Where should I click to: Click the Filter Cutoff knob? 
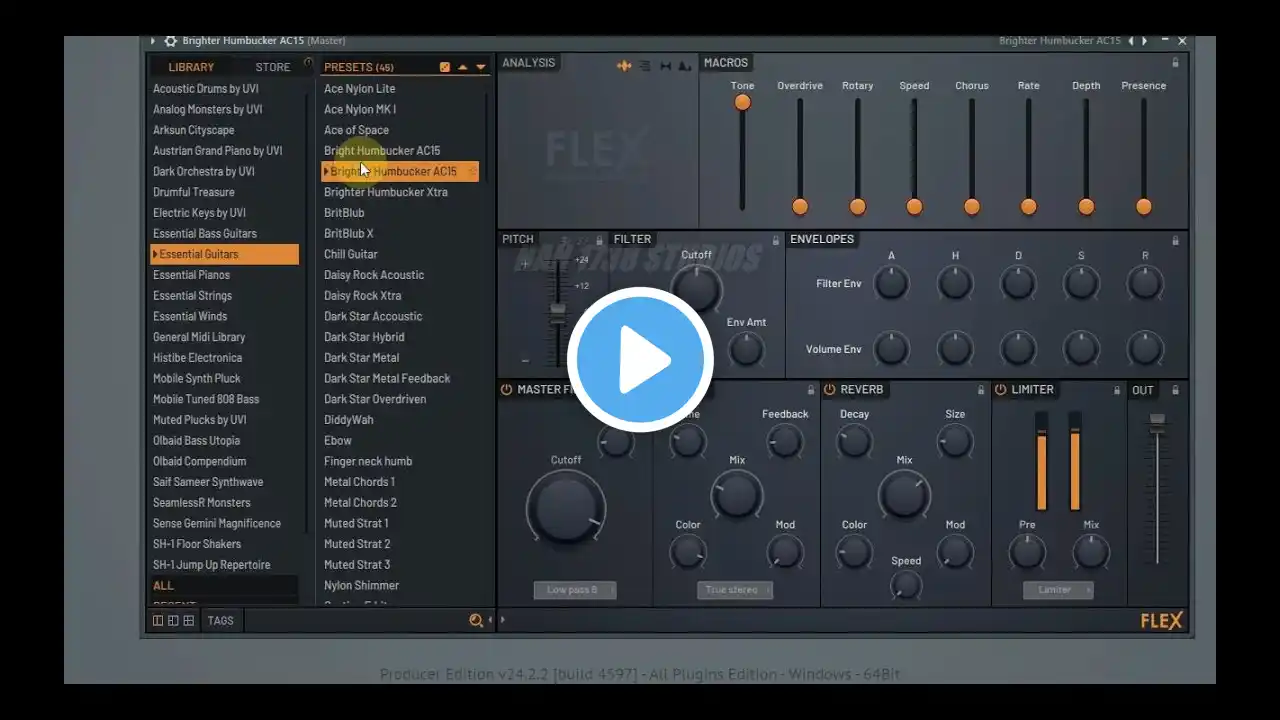(x=696, y=290)
